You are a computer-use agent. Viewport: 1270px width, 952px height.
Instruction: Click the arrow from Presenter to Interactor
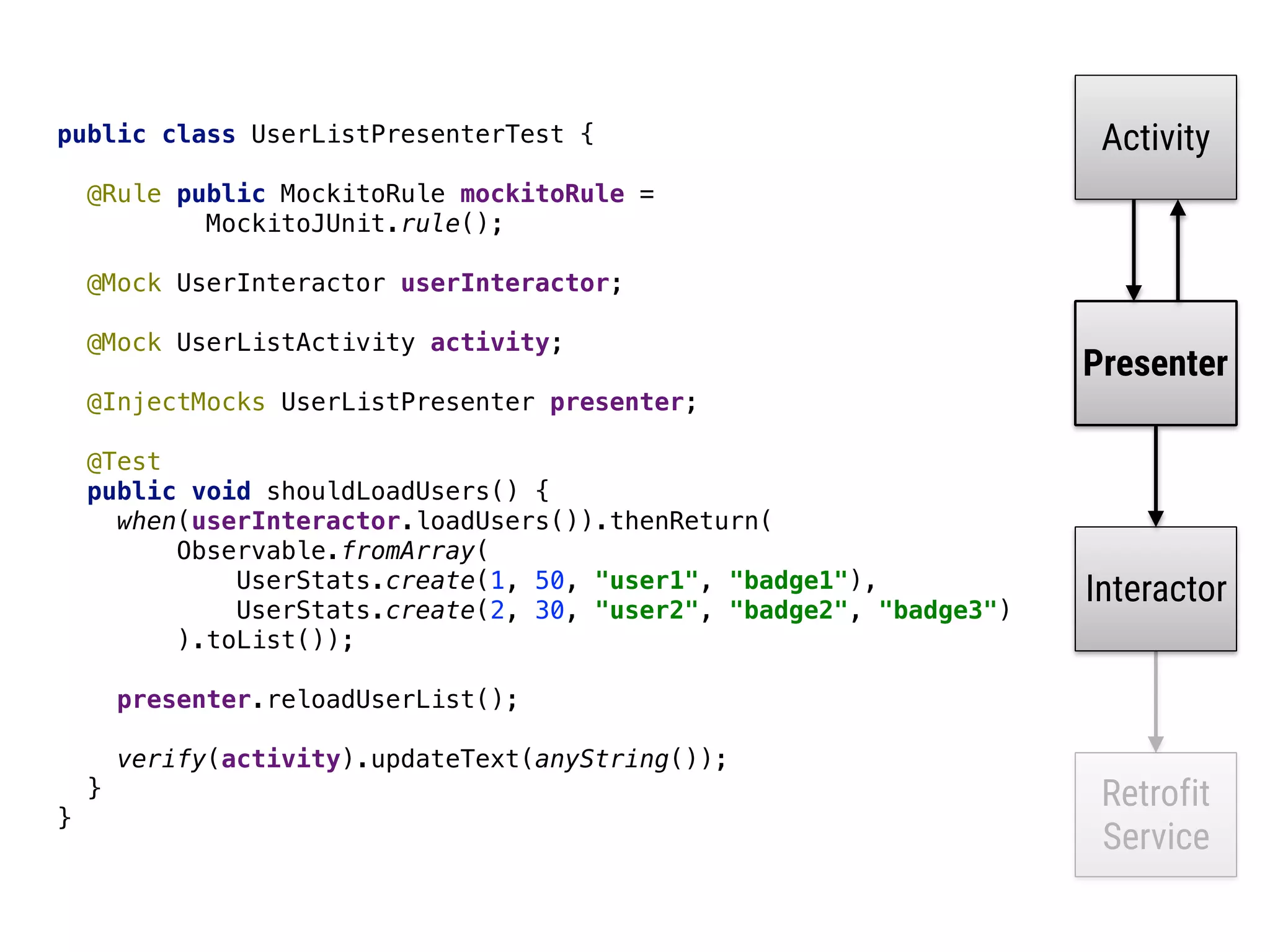(x=1155, y=475)
